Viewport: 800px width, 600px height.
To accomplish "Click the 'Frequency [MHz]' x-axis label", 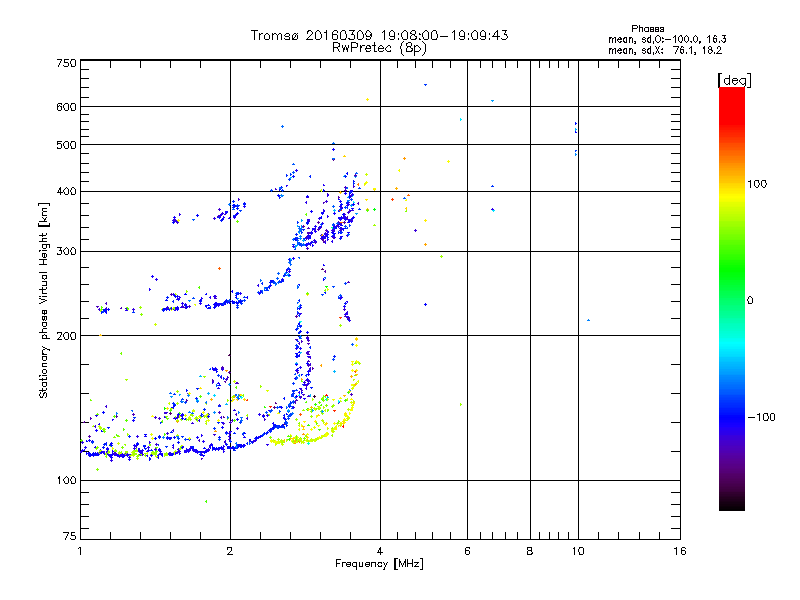I will [x=379, y=564].
